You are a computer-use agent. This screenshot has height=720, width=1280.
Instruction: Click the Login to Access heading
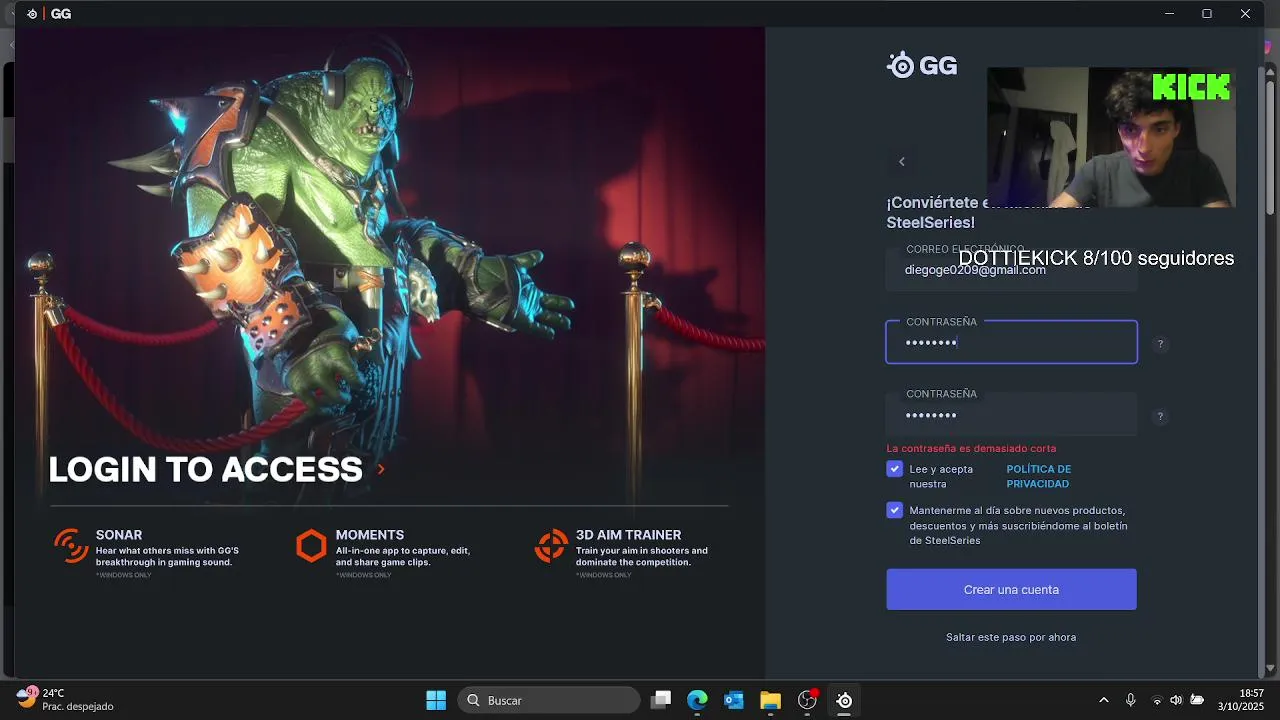206,469
